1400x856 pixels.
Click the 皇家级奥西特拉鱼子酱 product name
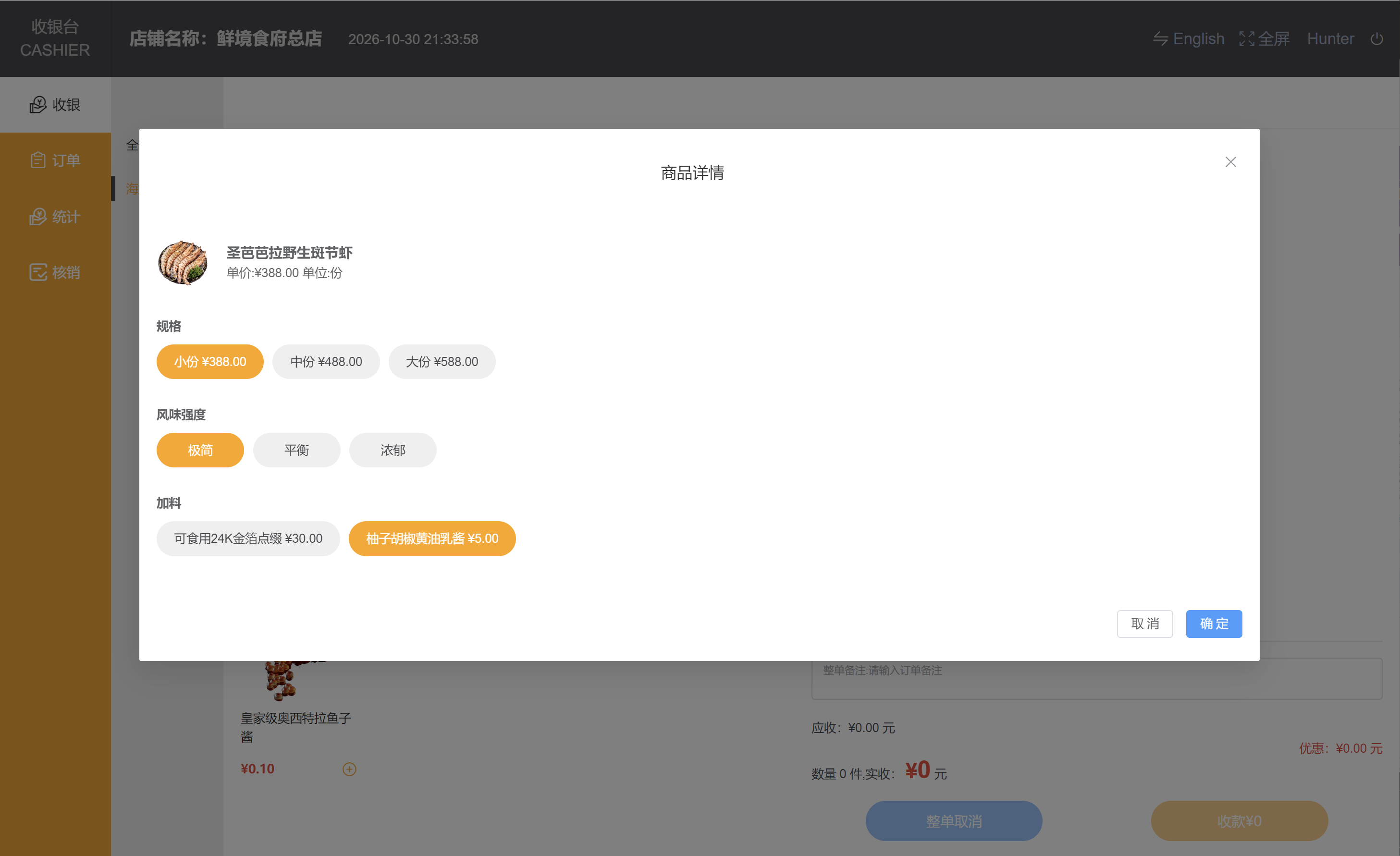click(296, 727)
